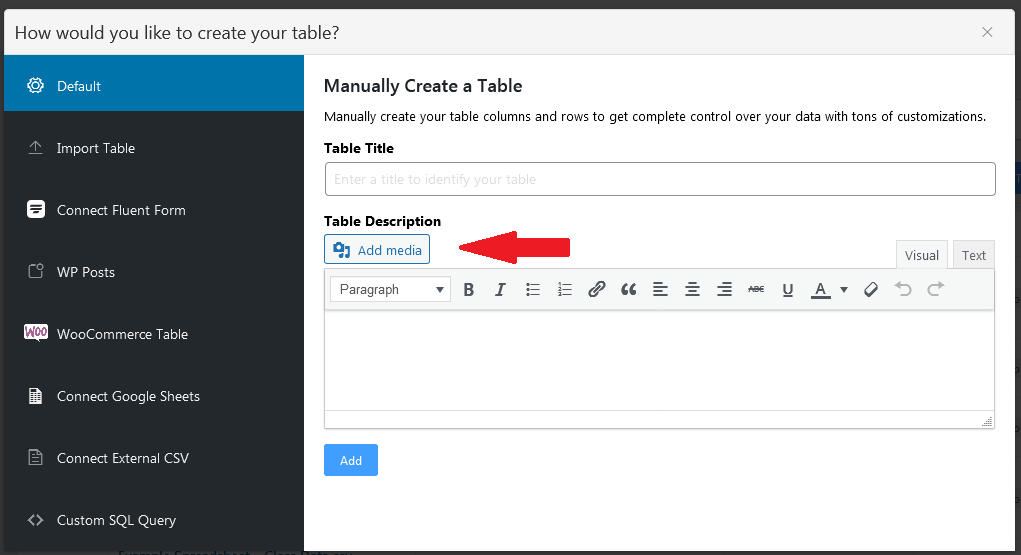Align text left

point(660,290)
